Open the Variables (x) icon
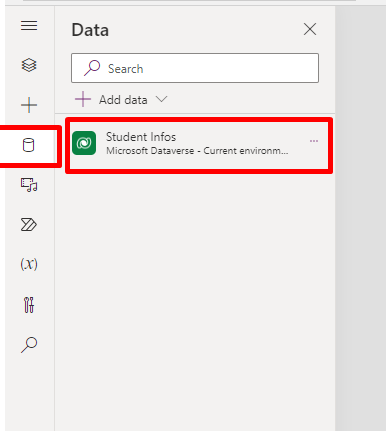The image size is (386, 431). click(29, 264)
